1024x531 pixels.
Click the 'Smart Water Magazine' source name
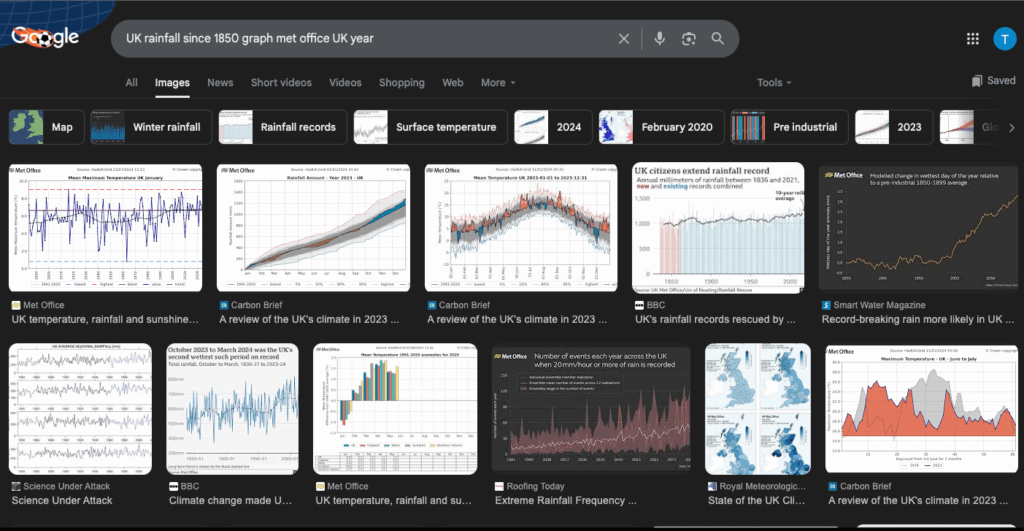click(x=880, y=305)
